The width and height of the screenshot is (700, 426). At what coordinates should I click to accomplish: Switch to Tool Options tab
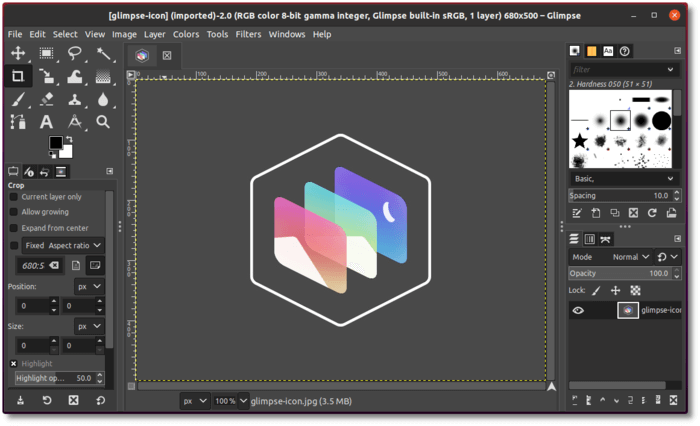tap(13, 171)
